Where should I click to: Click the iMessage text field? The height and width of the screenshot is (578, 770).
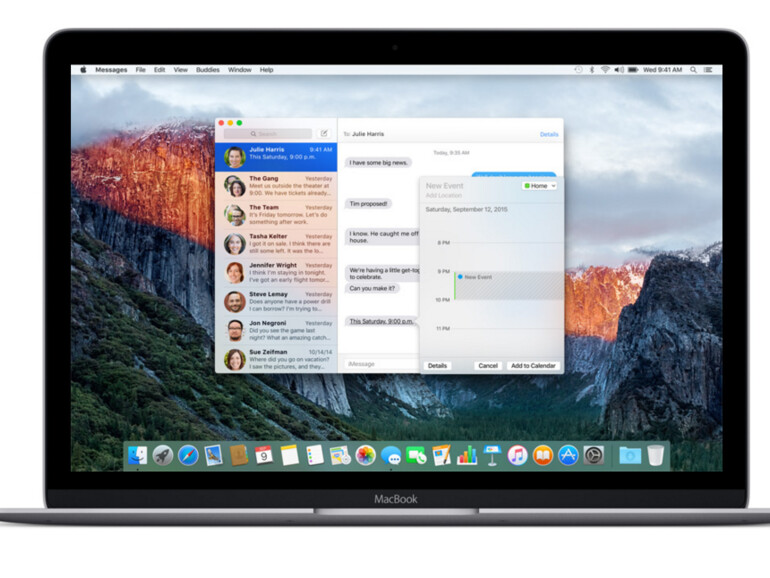click(x=381, y=364)
